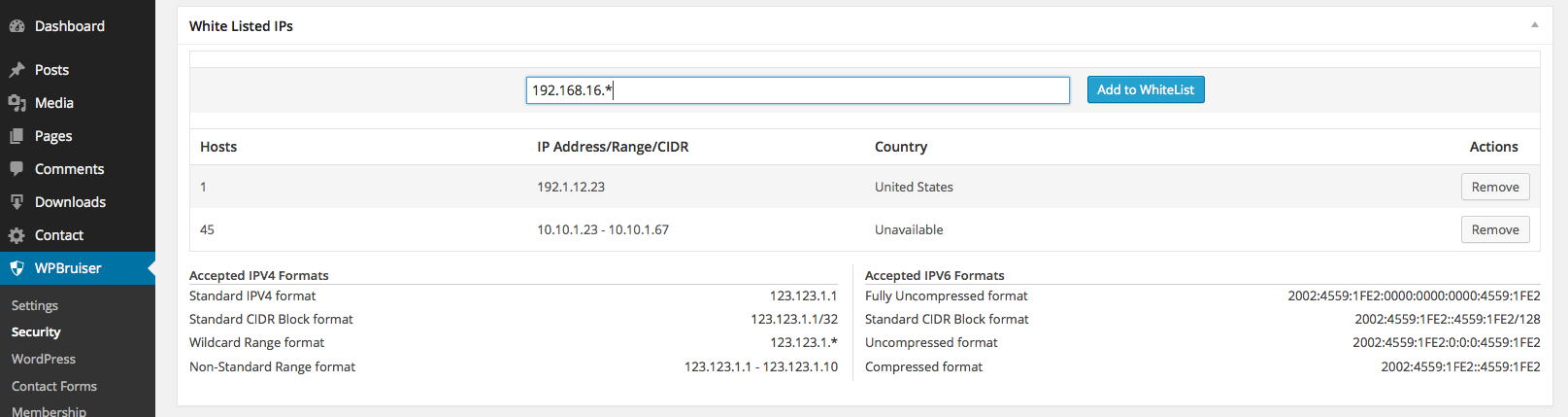Click the White Listed IPs panel title

pyautogui.click(x=241, y=26)
